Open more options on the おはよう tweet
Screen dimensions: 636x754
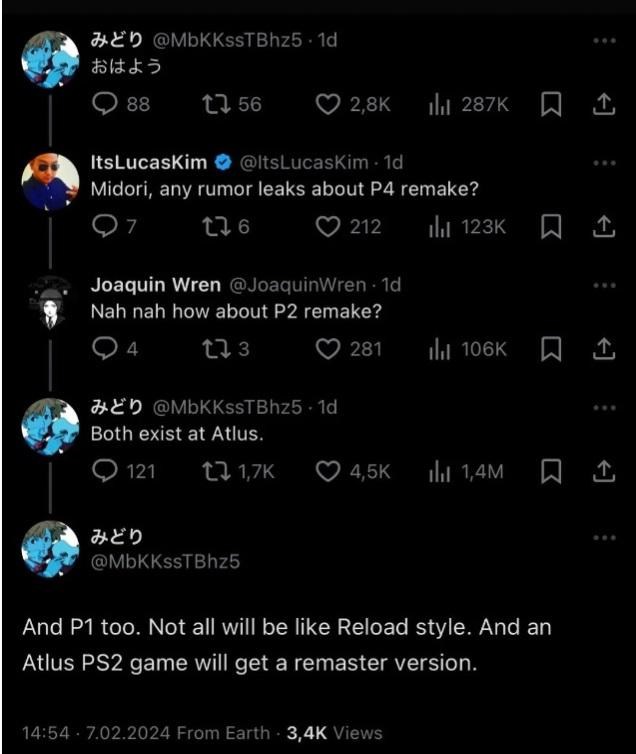pos(604,42)
